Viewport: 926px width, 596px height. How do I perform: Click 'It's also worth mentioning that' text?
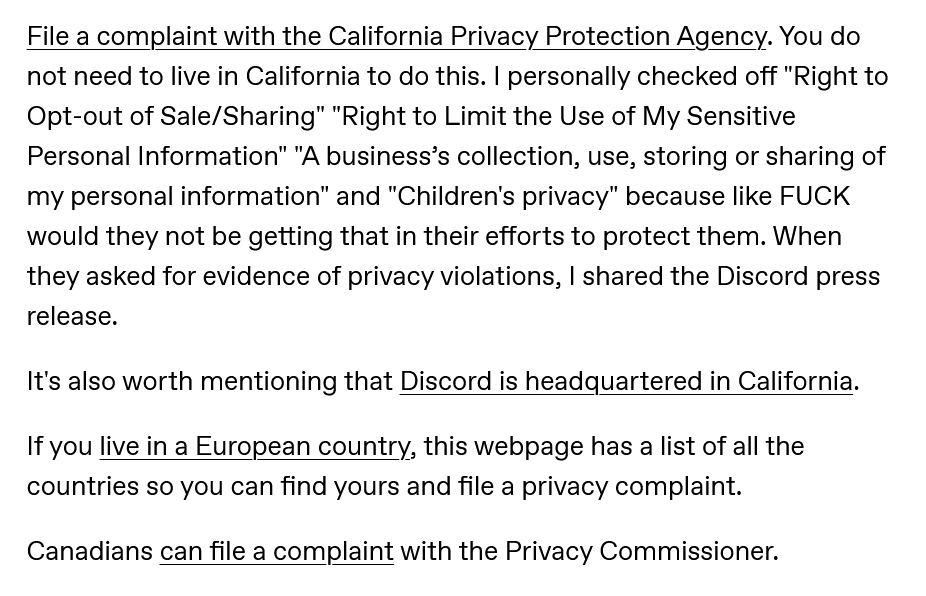pos(210,381)
